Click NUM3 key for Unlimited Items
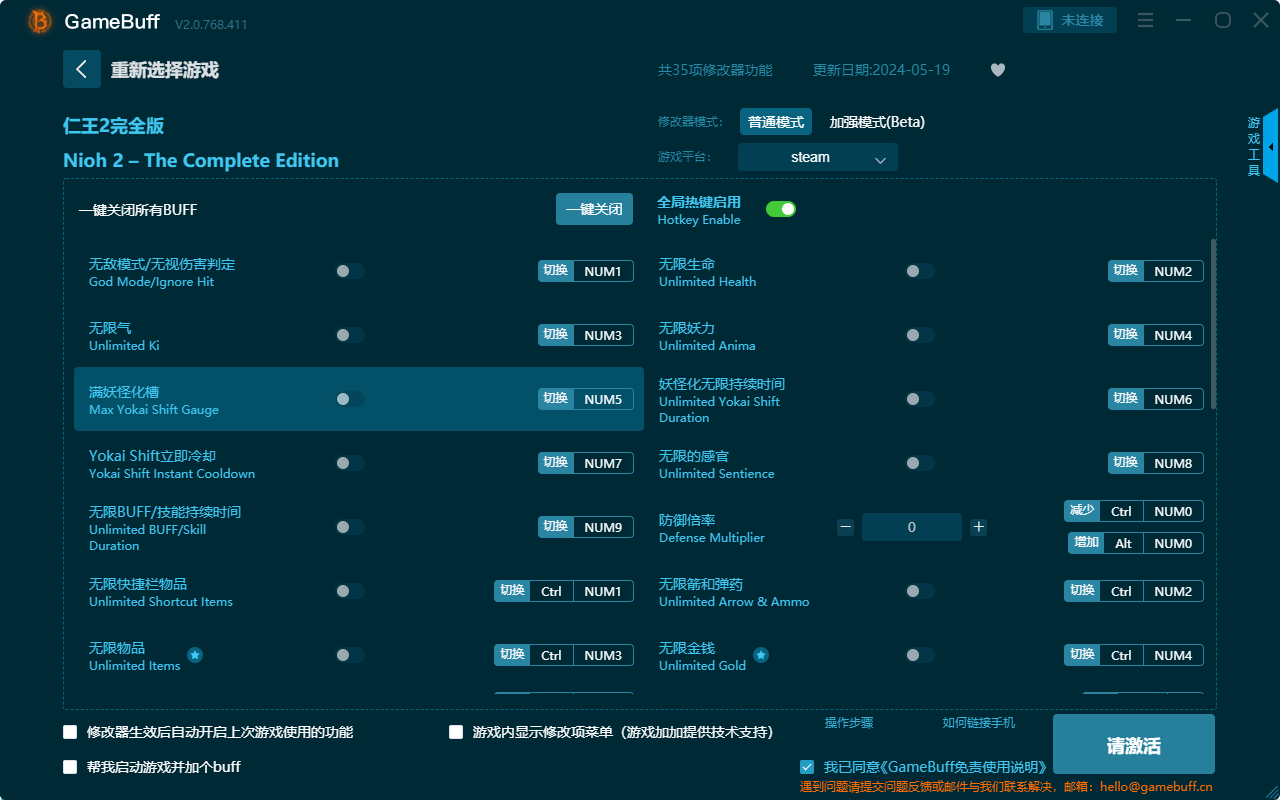This screenshot has width=1280, height=800. click(x=603, y=655)
